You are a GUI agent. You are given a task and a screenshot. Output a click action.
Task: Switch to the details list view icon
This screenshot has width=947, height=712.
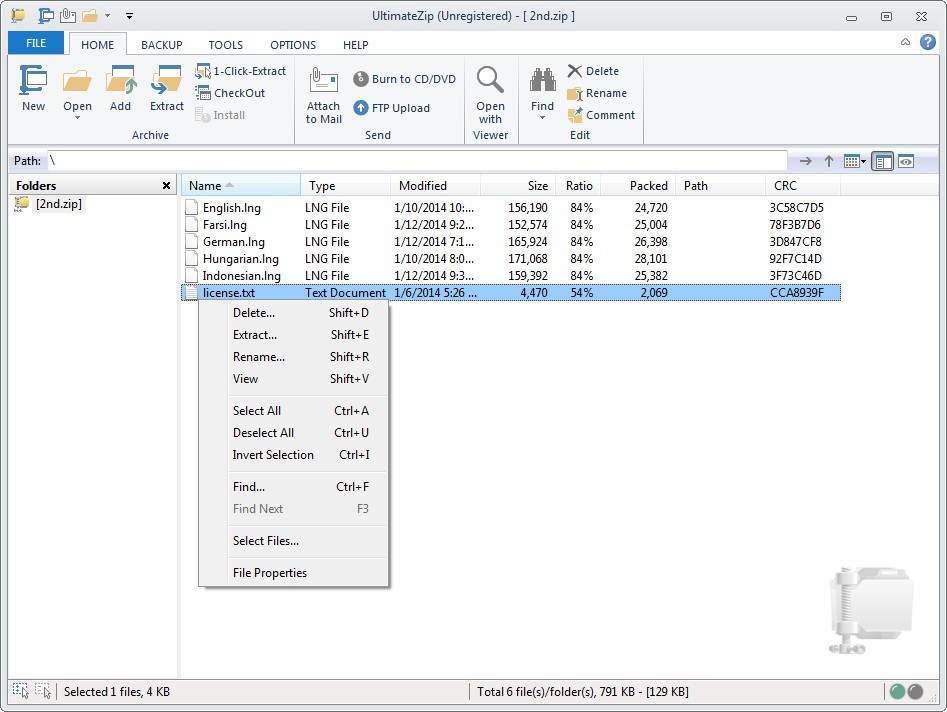882,160
